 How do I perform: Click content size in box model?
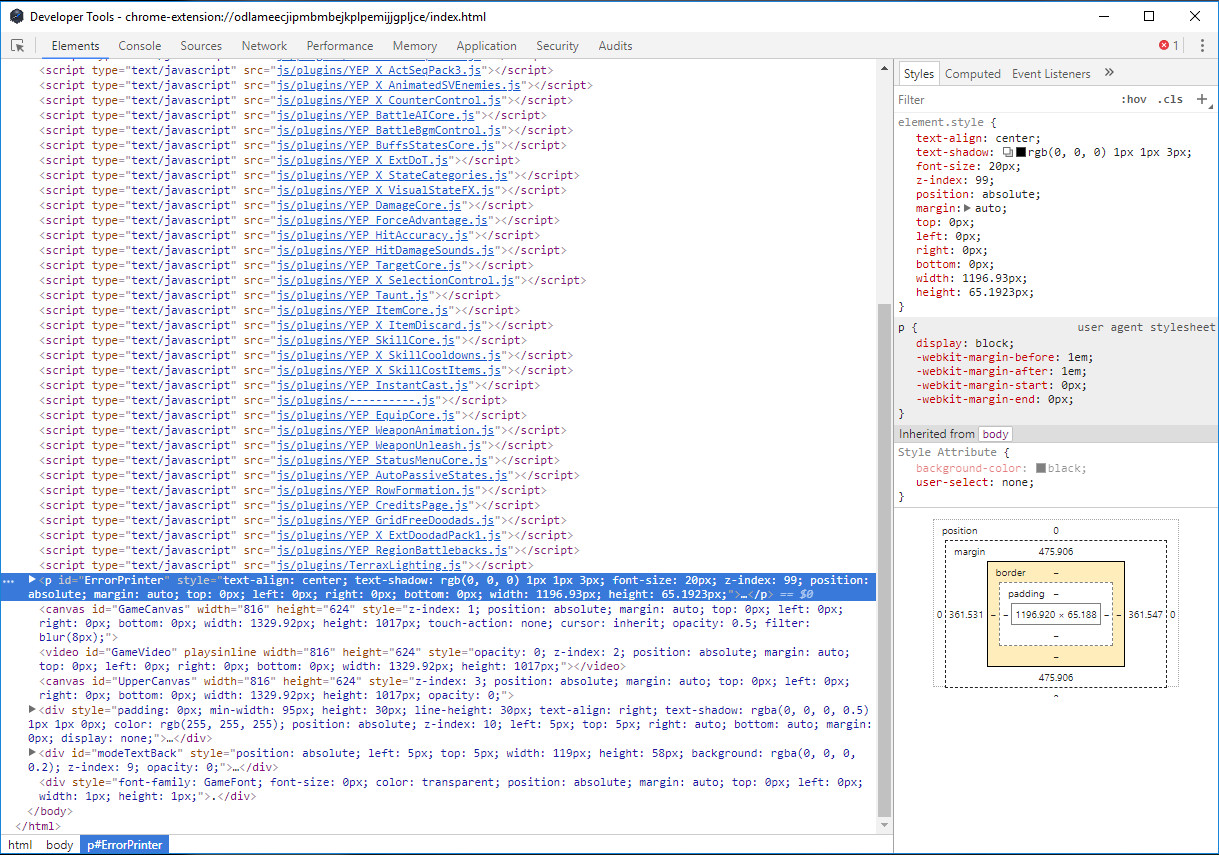coord(1055,615)
